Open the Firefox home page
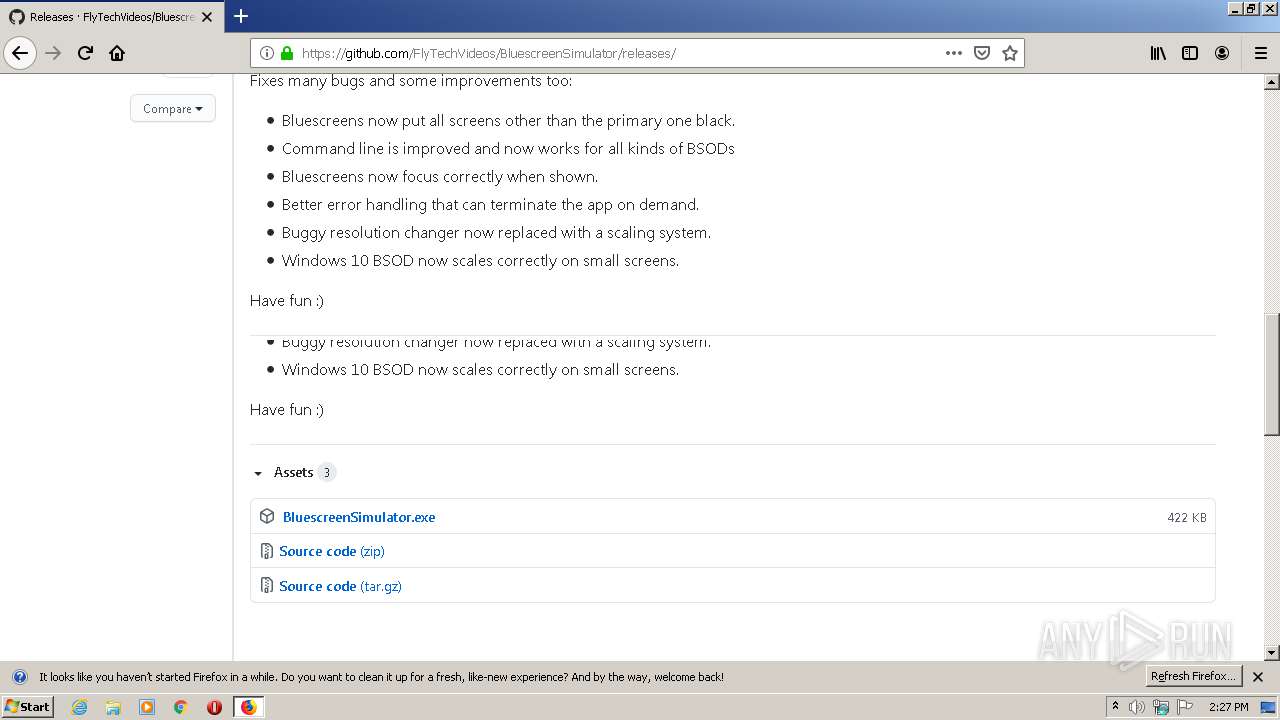Viewport: 1280px width, 720px height. (117, 53)
